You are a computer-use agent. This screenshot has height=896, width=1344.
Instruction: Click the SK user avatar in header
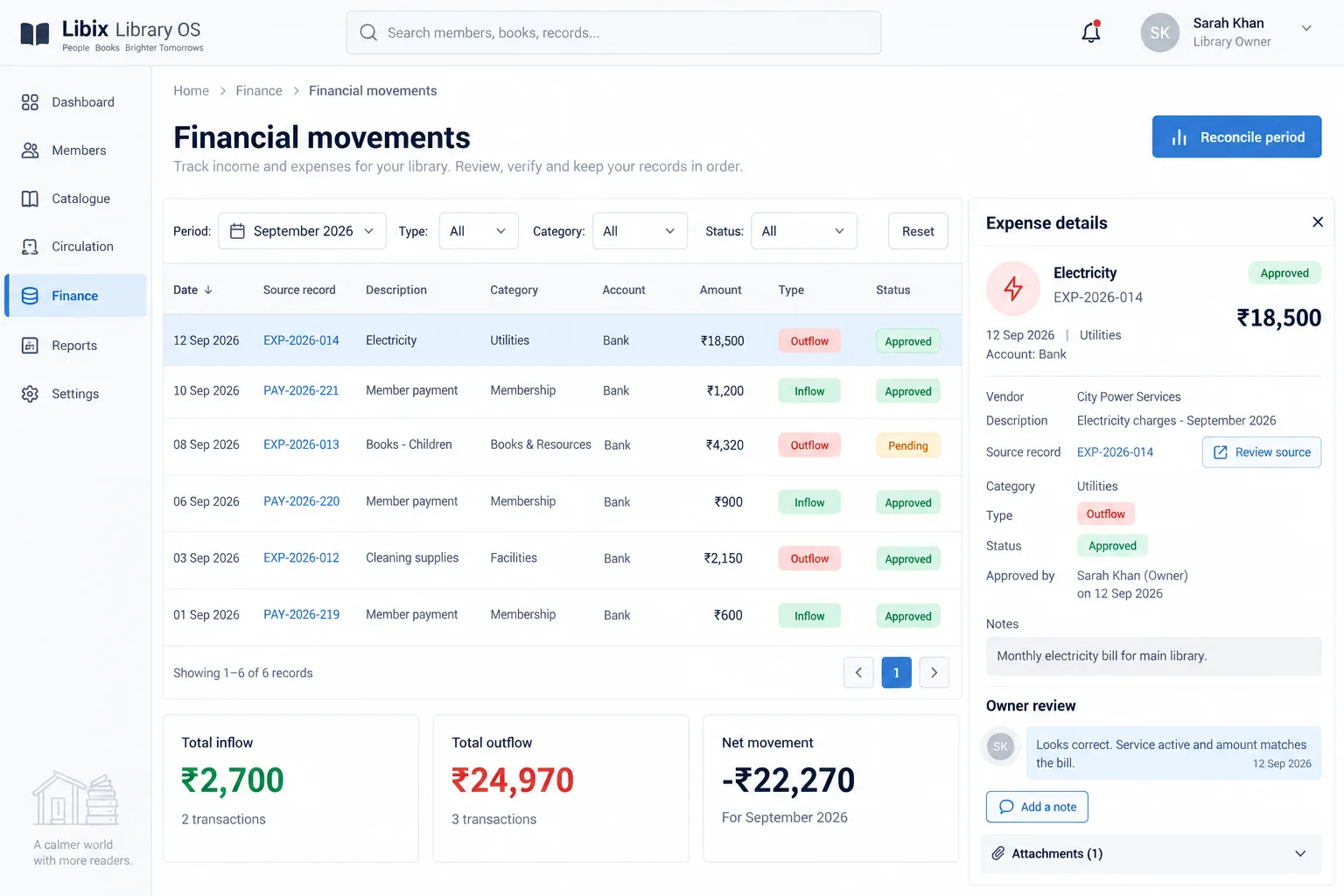click(1159, 32)
